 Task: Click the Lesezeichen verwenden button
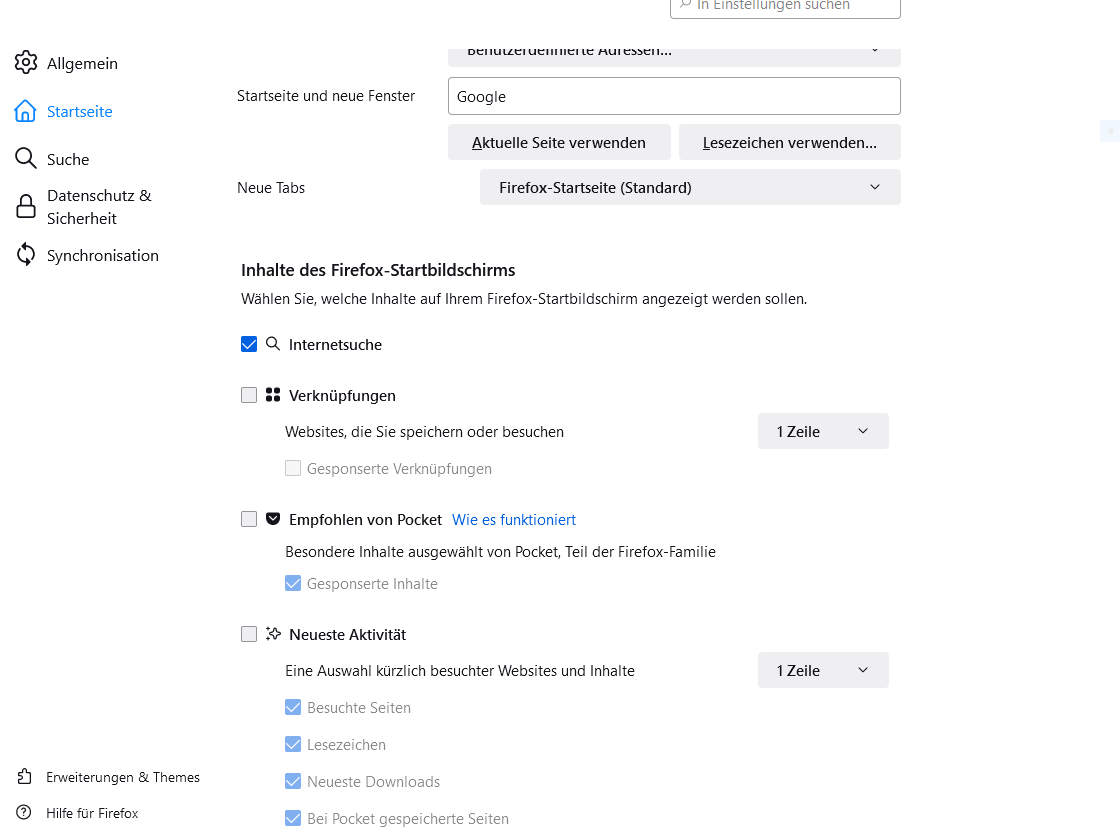790,142
